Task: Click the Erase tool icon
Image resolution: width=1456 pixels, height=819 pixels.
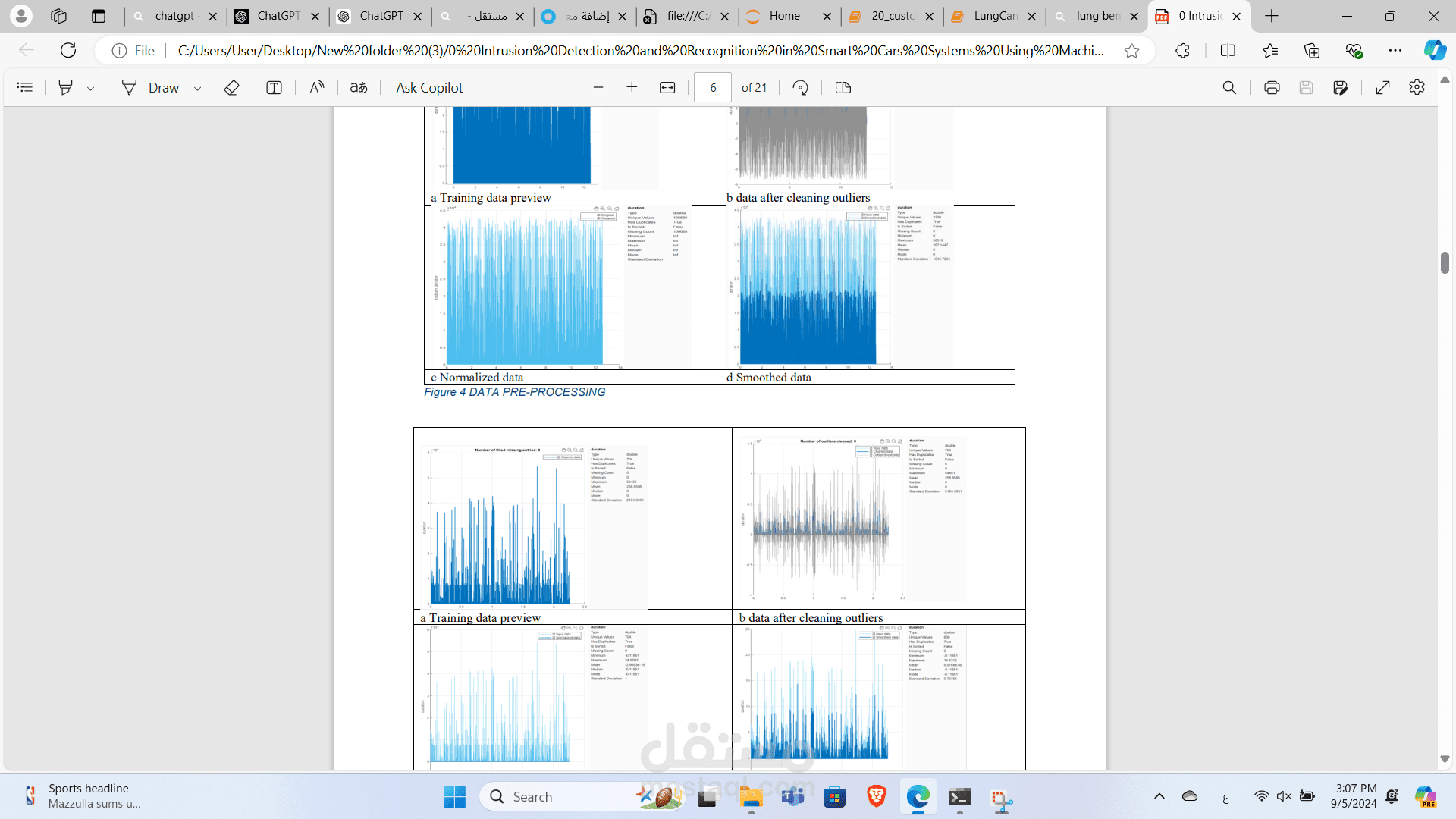Action: click(231, 88)
